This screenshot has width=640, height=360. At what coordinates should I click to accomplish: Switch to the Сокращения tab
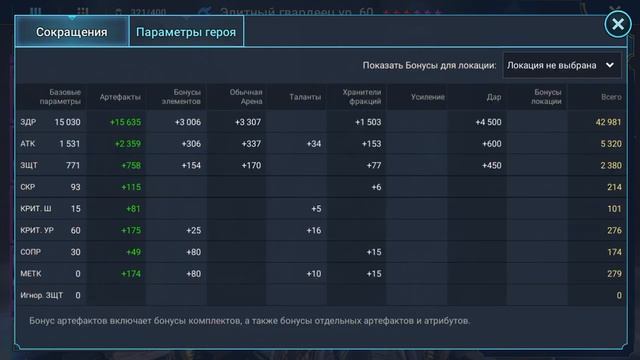coord(72,32)
